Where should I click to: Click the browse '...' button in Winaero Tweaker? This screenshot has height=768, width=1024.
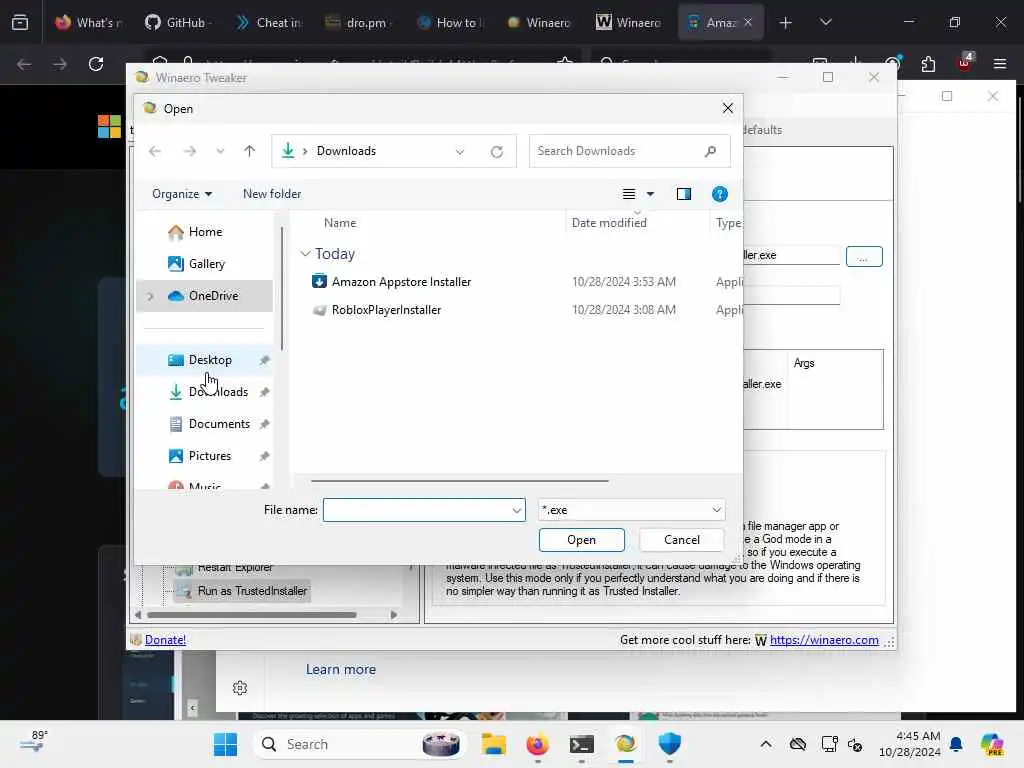point(864,257)
